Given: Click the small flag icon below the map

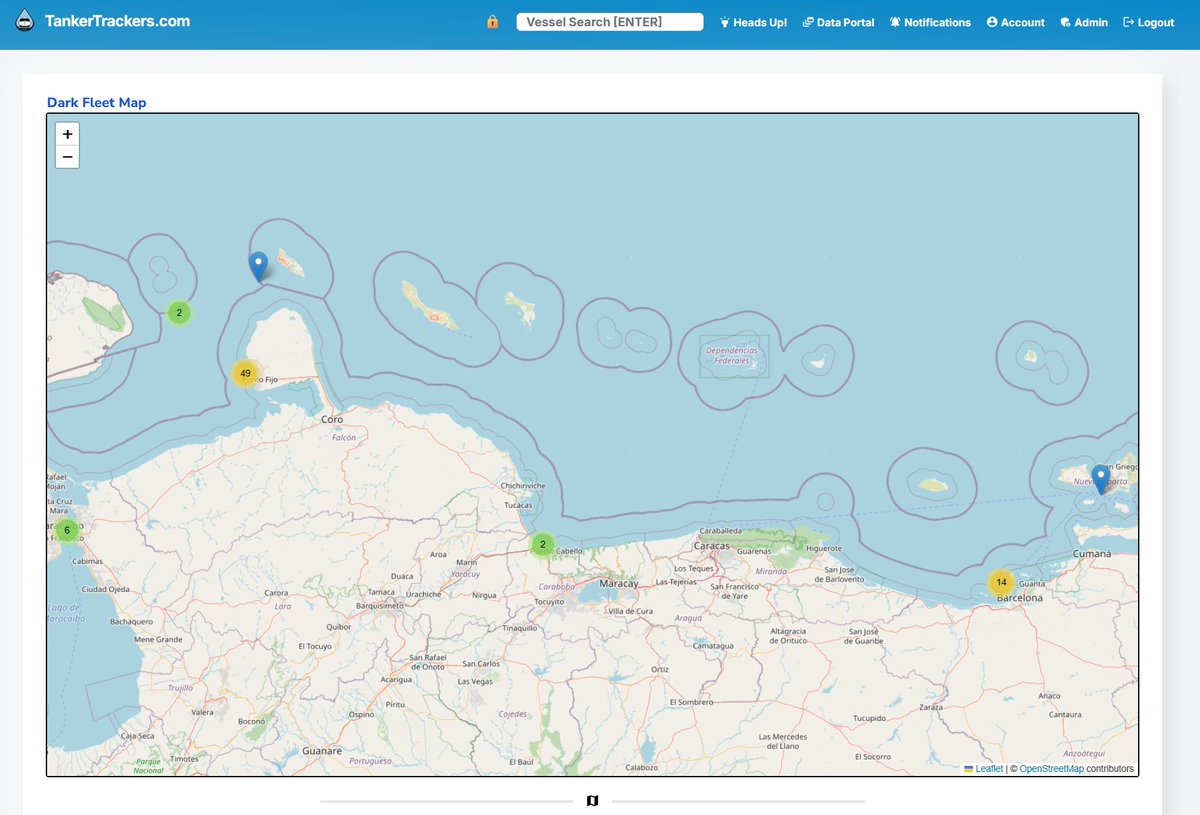Looking at the screenshot, I should 591,800.
